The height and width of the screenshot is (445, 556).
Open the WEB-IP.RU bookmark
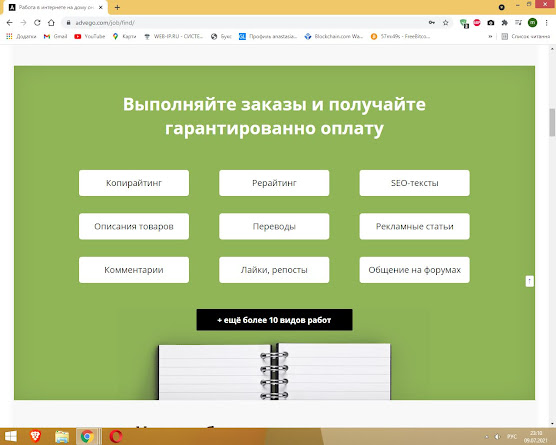(173, 36)
